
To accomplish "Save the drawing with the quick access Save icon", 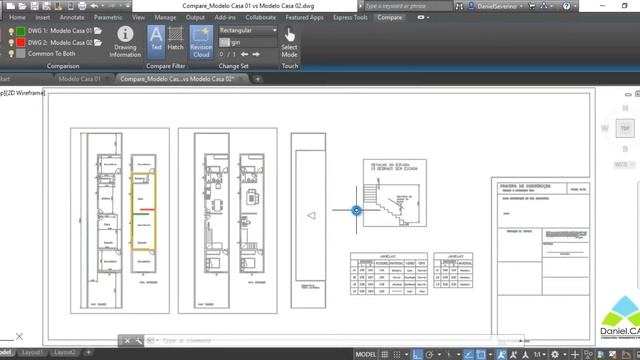I will 35,6.
